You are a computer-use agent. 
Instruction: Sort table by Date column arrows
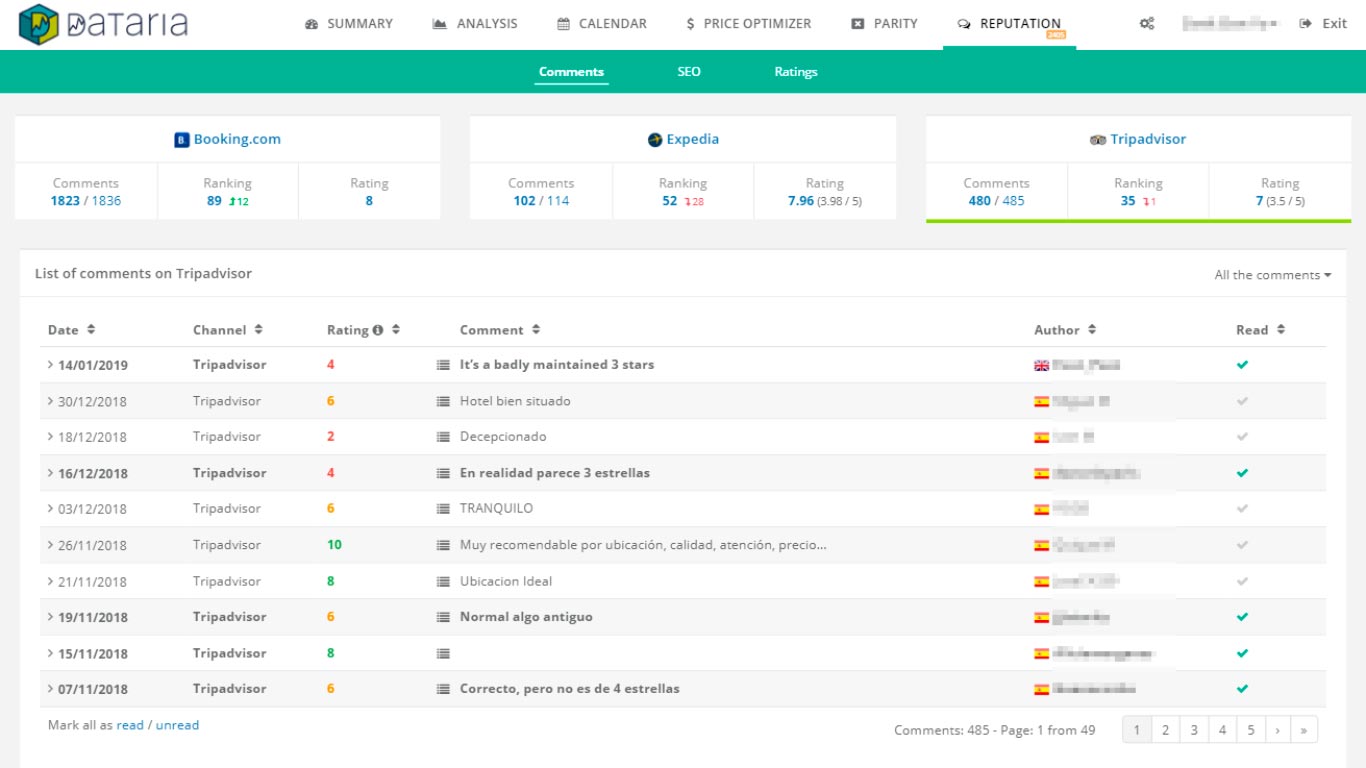pos(91,330)
